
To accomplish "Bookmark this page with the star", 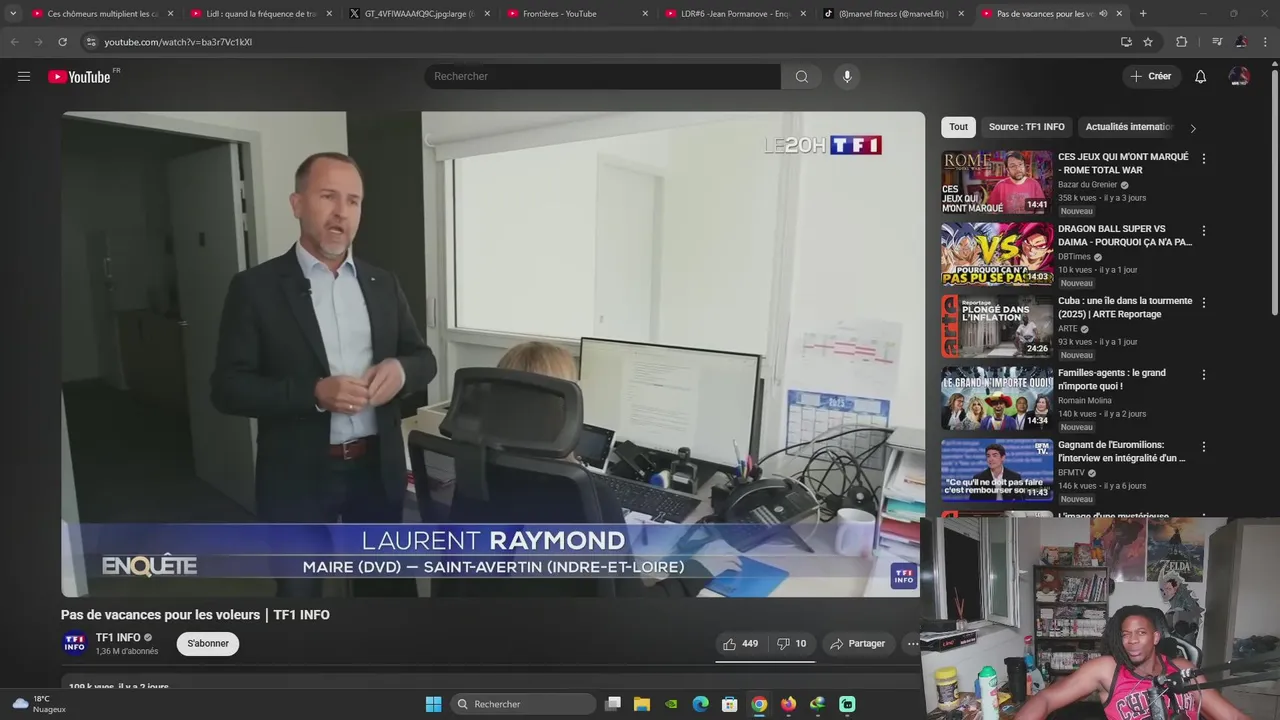I will point(1148,42).
